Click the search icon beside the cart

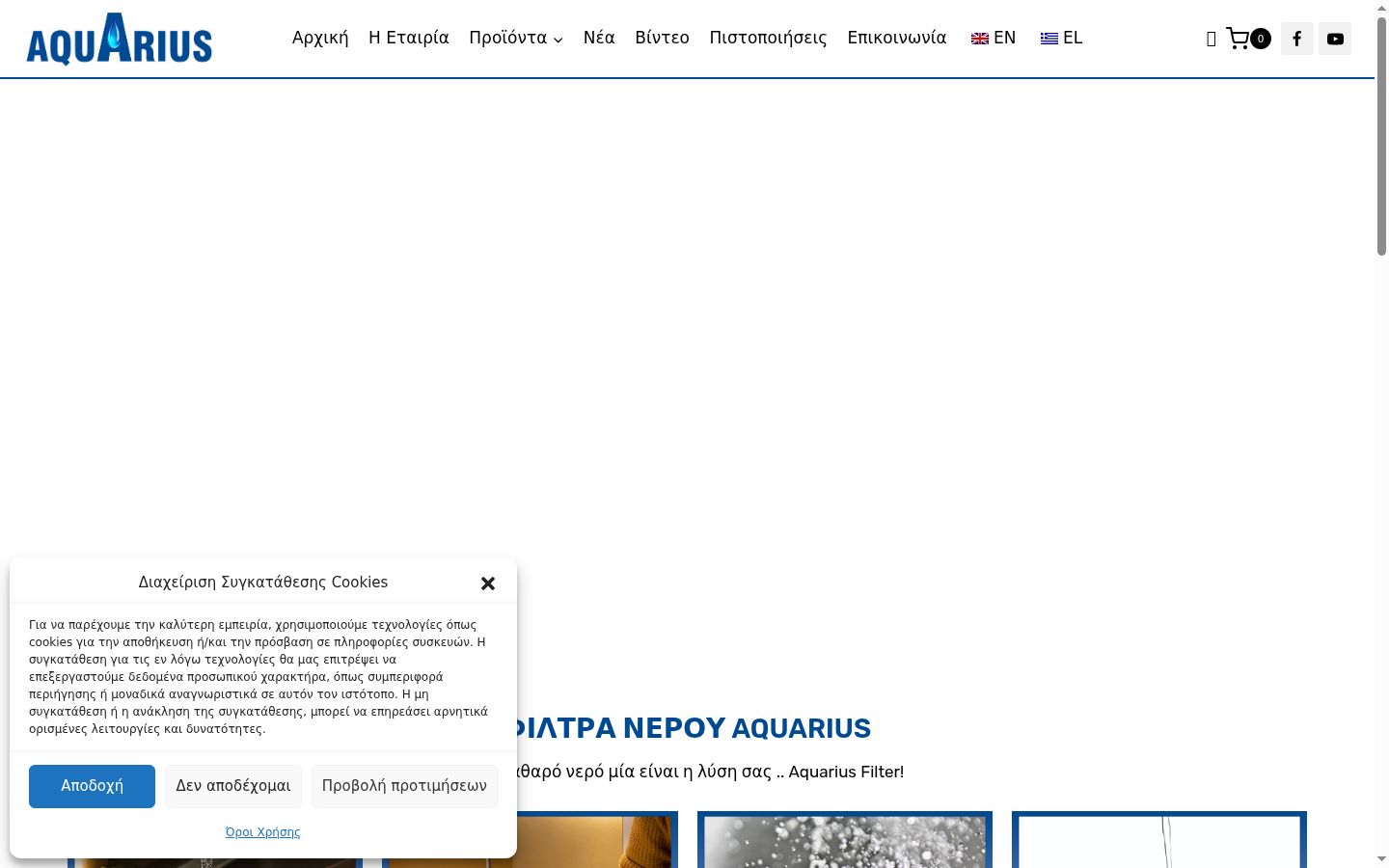[1211, 39]
